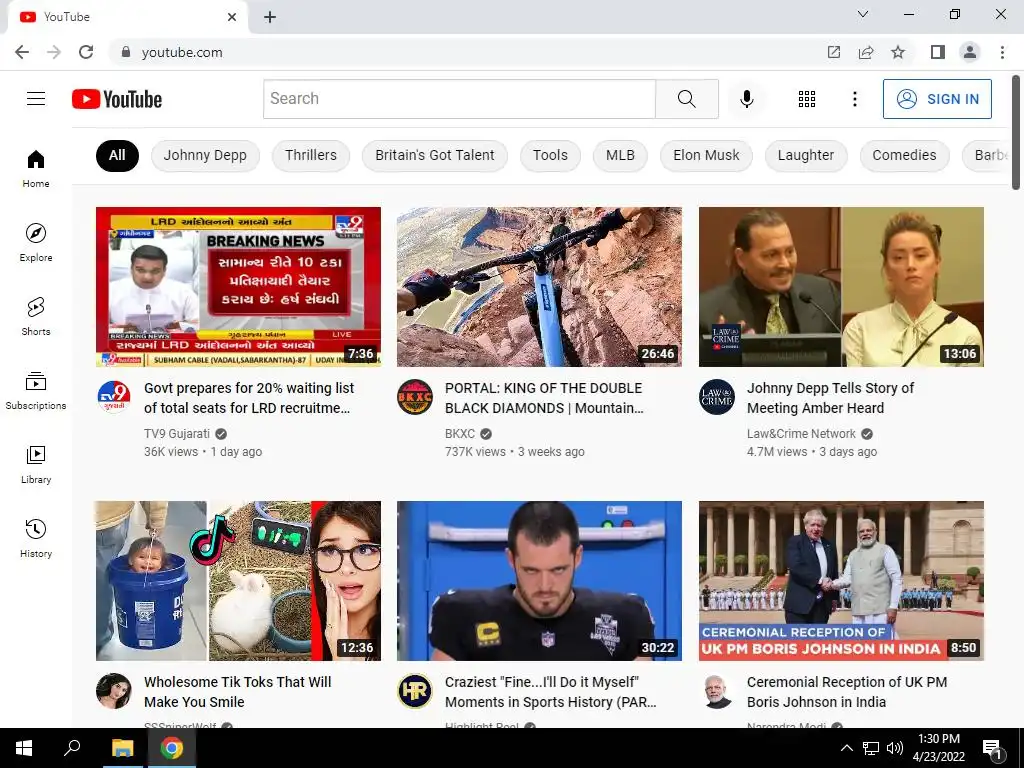1024x768 pixels.
Task: Open Wholesome Tik Toks title
Action: [238, 692]
